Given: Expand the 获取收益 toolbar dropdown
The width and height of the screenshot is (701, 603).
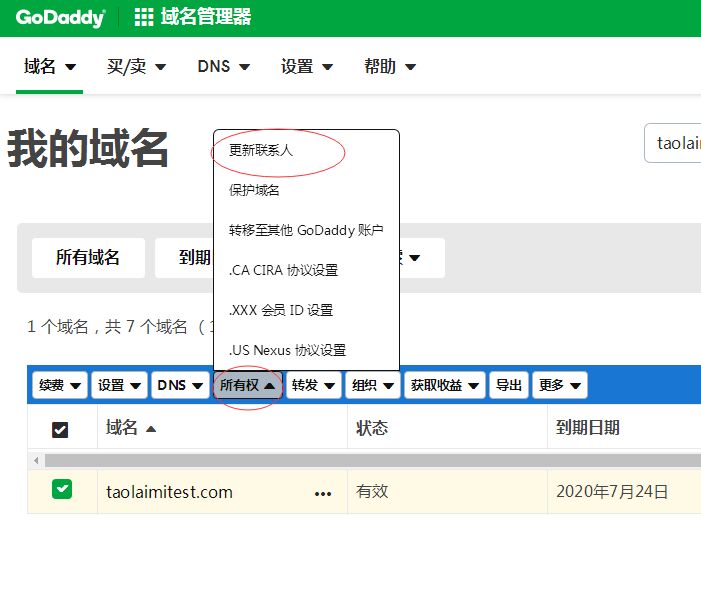Looking at the screenshot, I should tap(445, 385).
